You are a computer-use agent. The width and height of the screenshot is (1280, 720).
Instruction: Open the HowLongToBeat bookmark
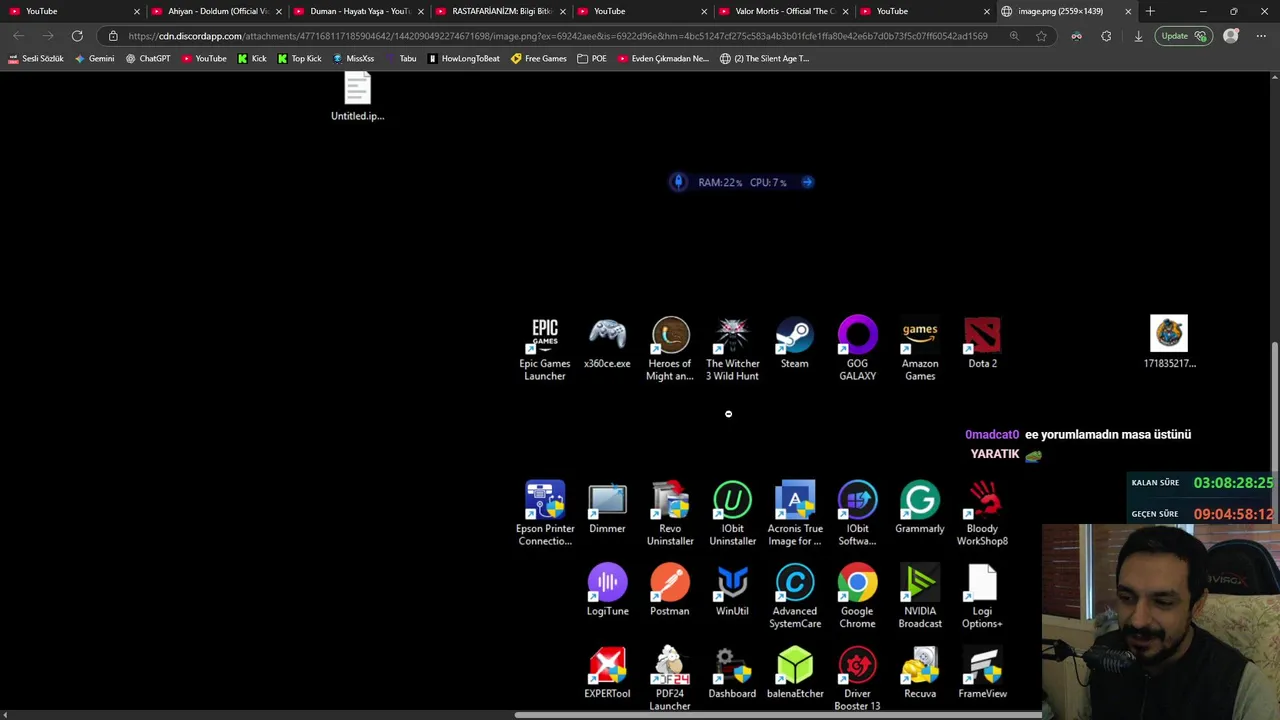[x=463, y=58]
